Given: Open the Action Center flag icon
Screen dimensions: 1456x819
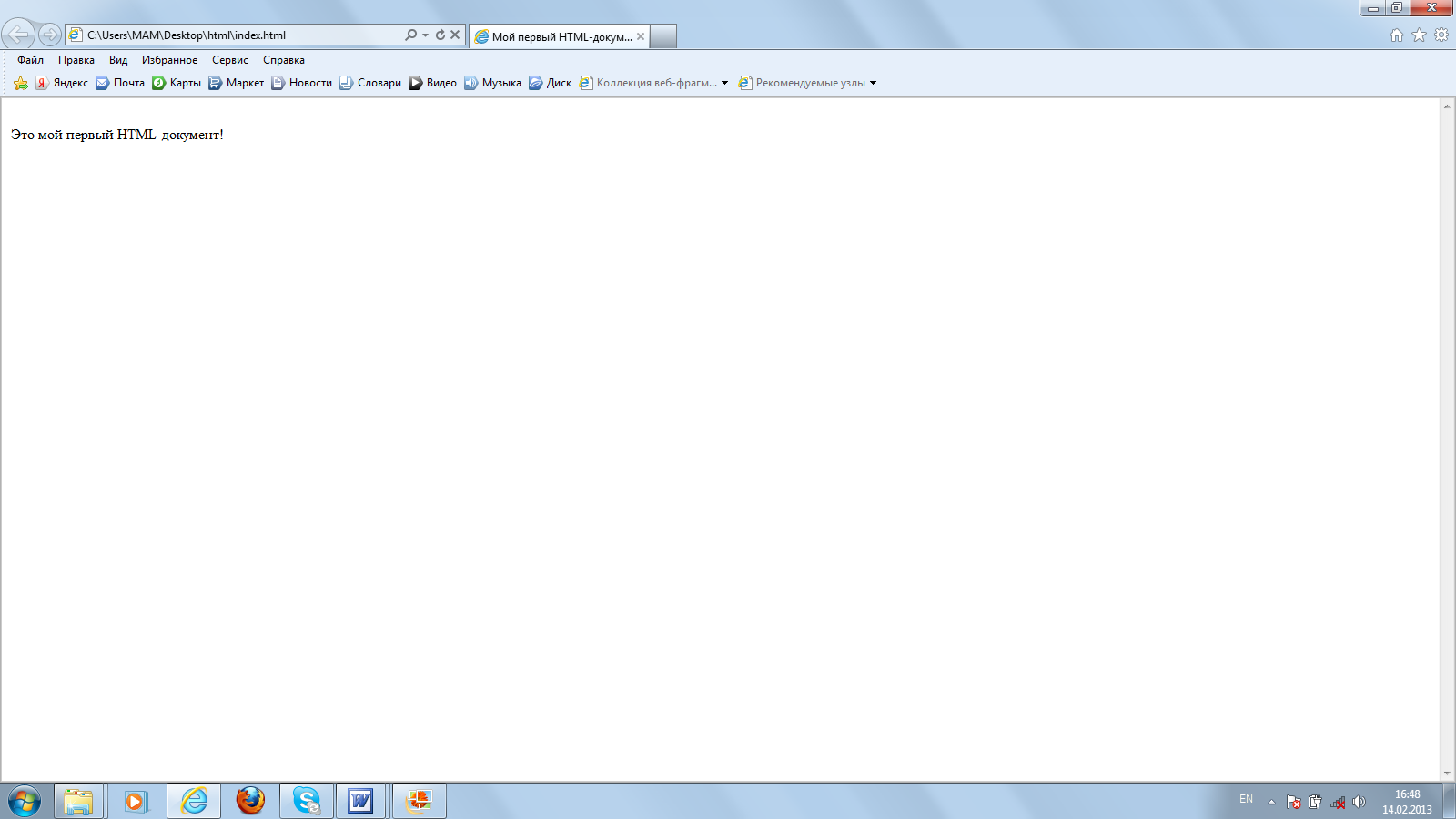Looking at the screenshot, I should pos(1294,802).
